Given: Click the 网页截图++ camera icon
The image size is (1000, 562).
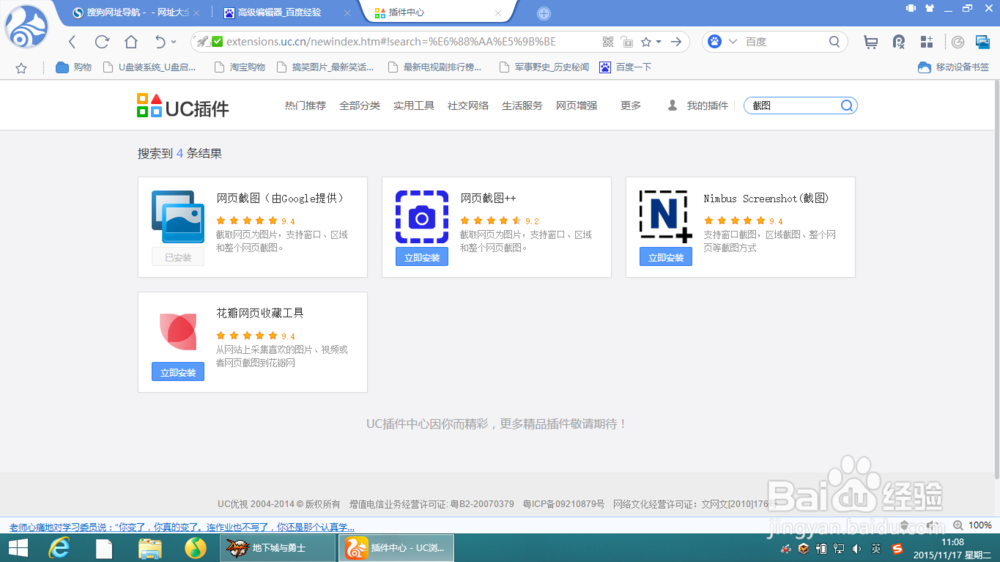Looking at the screenshot, I should 422,216.
